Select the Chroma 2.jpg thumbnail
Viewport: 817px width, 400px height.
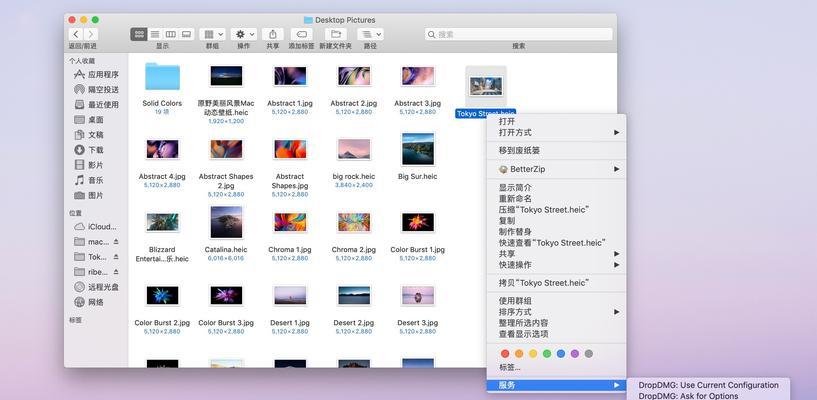point(354,222)
